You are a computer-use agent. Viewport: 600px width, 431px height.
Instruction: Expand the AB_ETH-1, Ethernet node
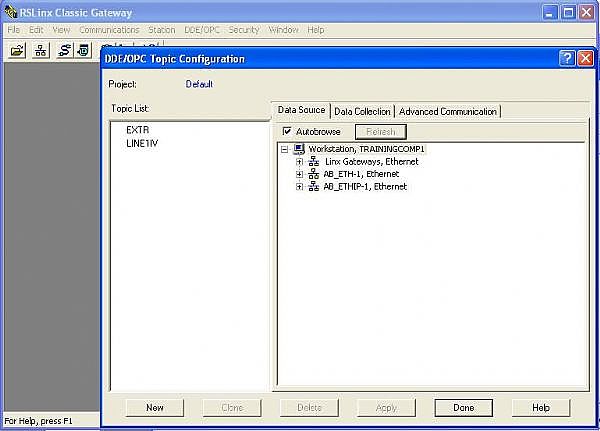(x=299, y=175)
